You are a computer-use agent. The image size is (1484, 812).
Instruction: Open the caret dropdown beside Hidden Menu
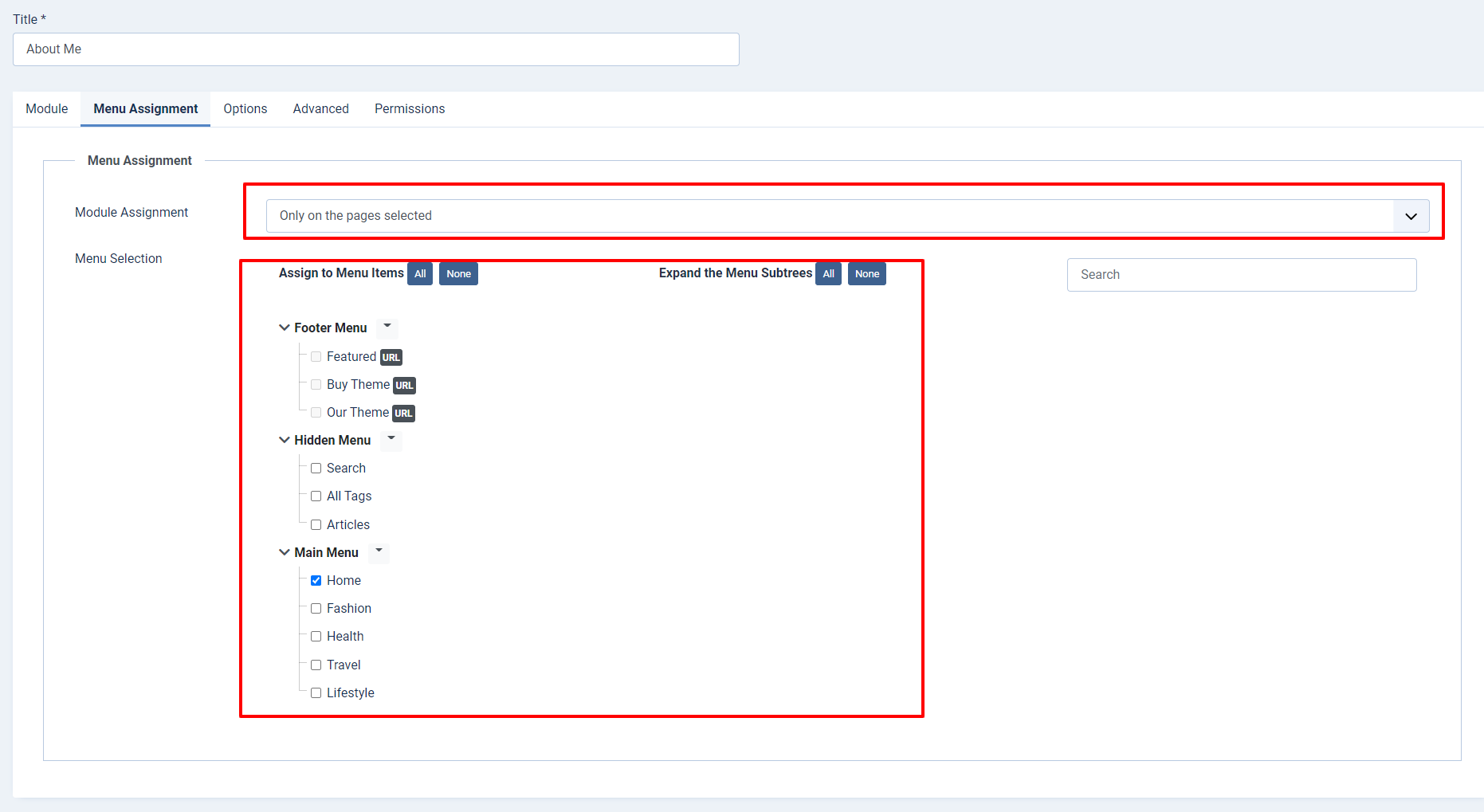pos(391,439)
